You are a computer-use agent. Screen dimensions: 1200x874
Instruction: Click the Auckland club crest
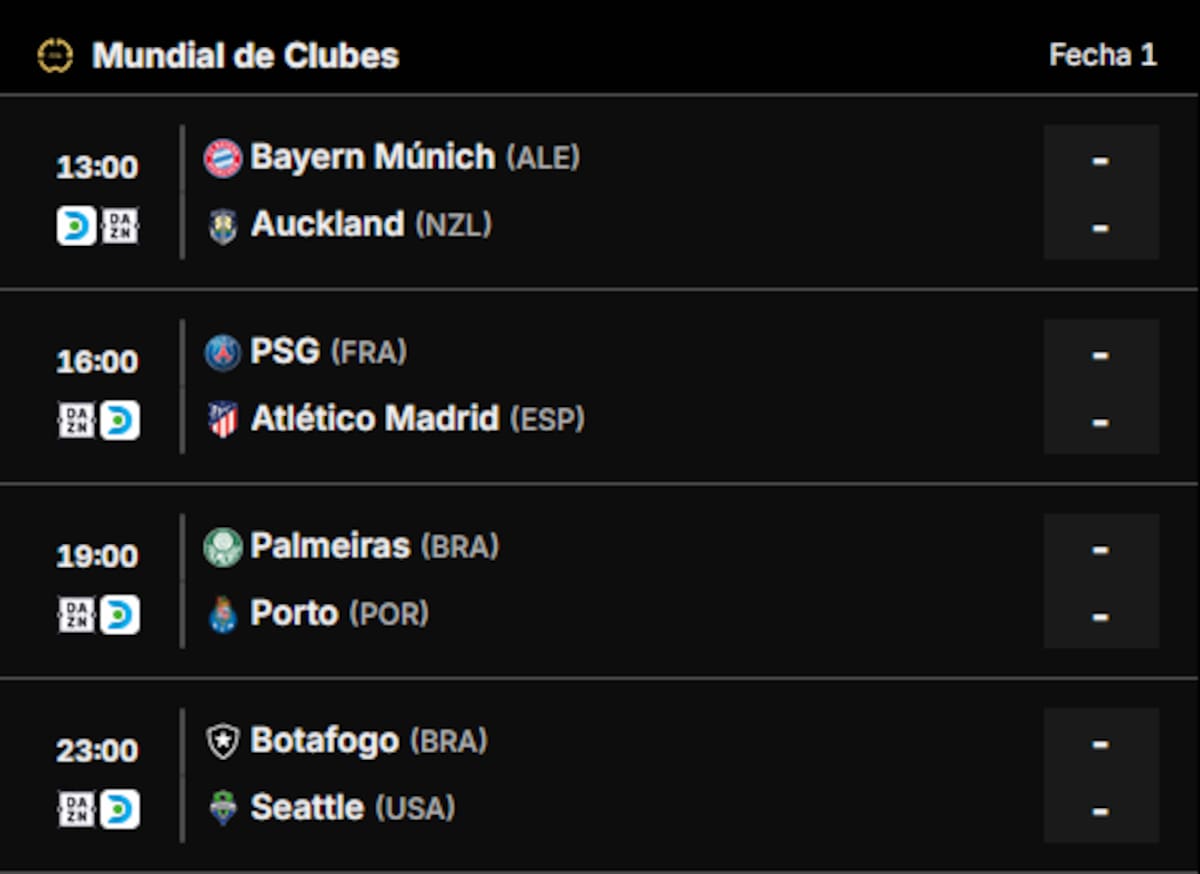coord(223,226)
